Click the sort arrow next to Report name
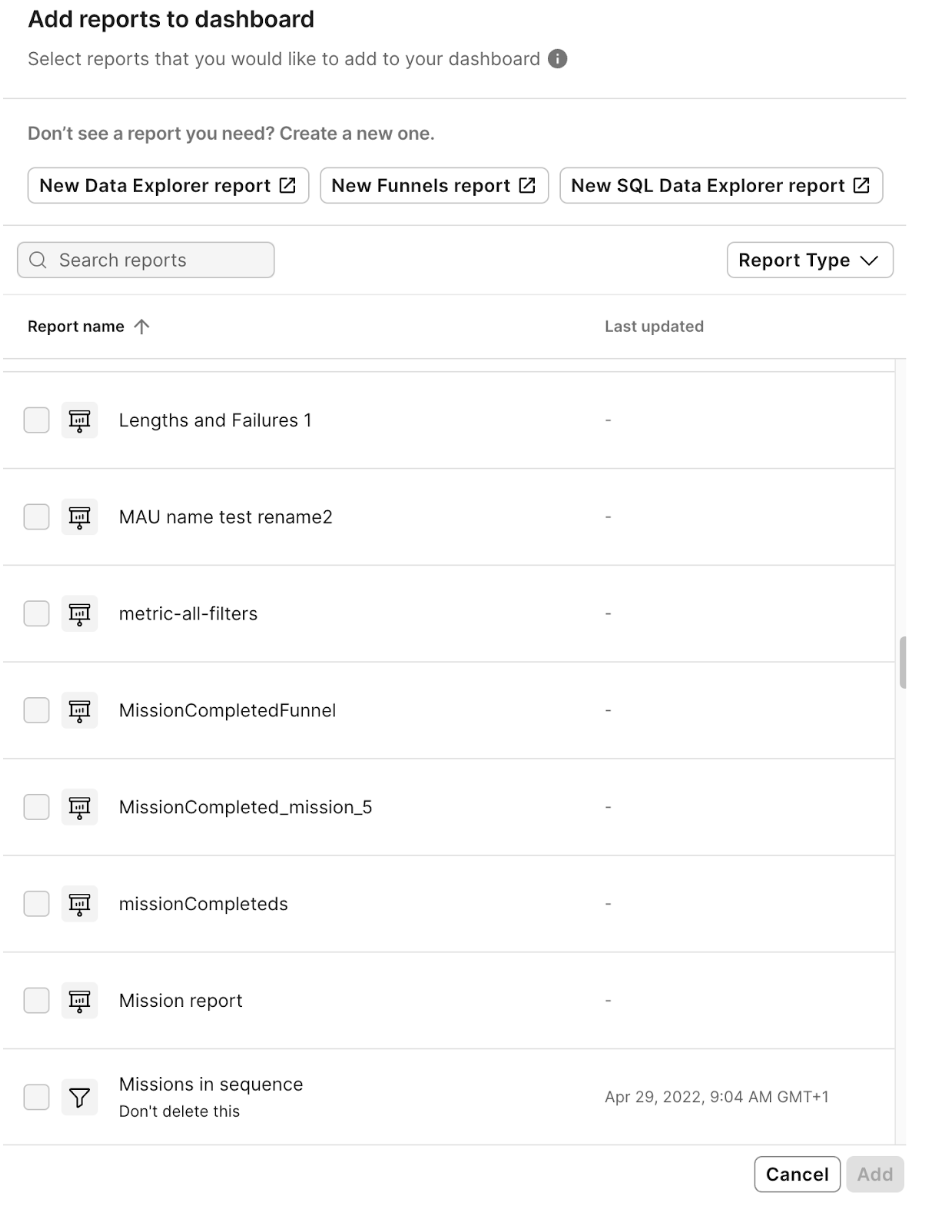The height and width of the screenshot is (1222, 942). point(142,327)
